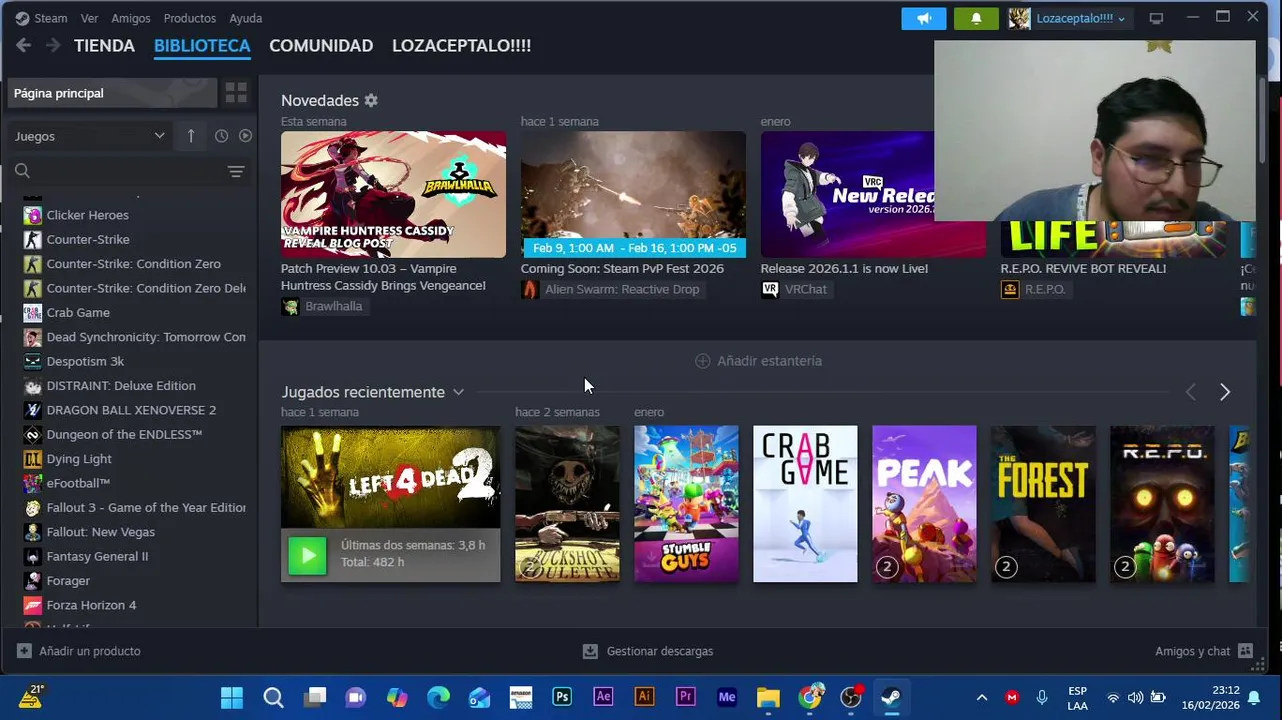Open Steam Big Picture monitor icon
This screenshot has height=720, width=1282.
[1156, 18]
